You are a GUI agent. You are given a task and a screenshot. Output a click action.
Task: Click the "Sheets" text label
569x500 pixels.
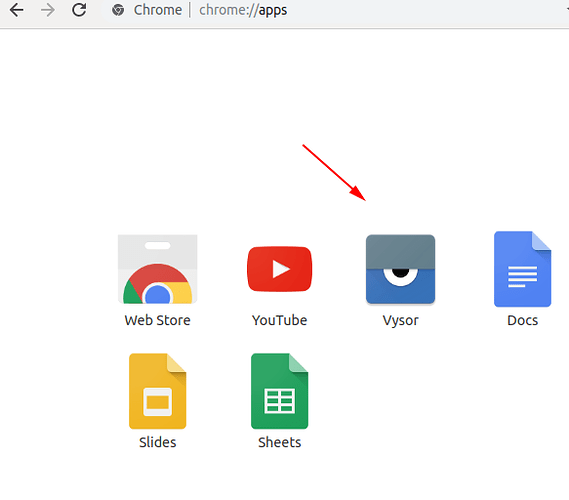(x=279, y=442)
